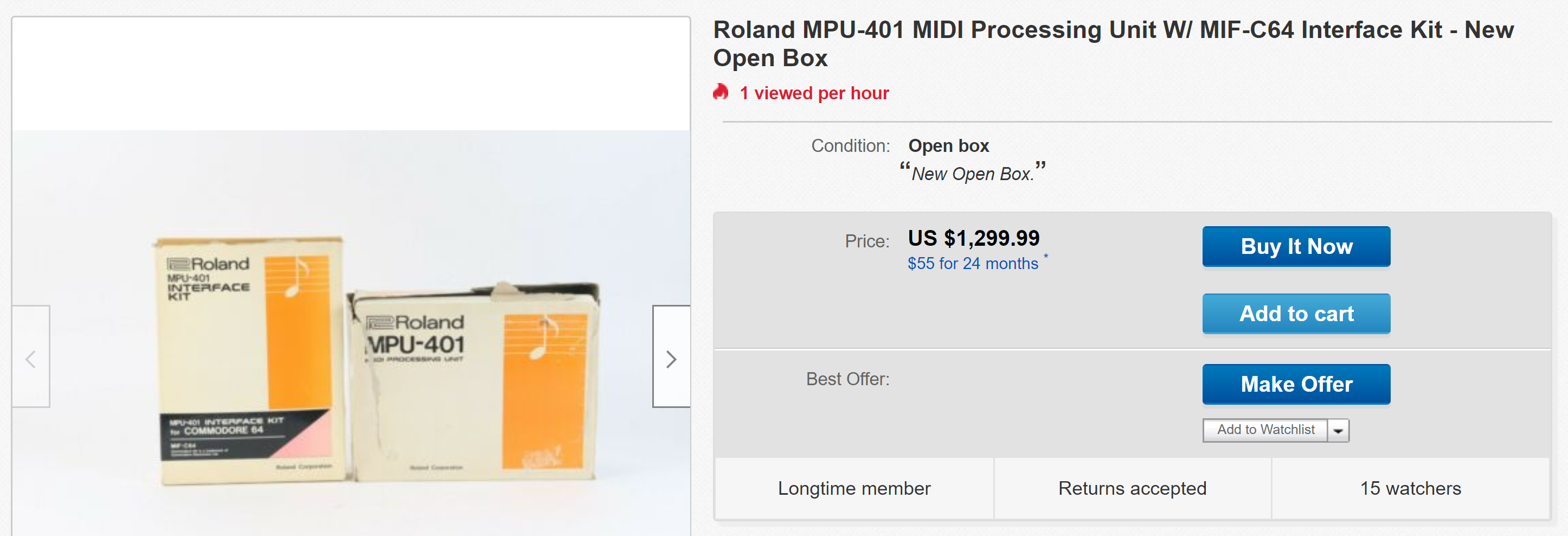Add the Roland MPU-401 to cart
The height and width of the screenshot is (536, 1568).
1296,314
